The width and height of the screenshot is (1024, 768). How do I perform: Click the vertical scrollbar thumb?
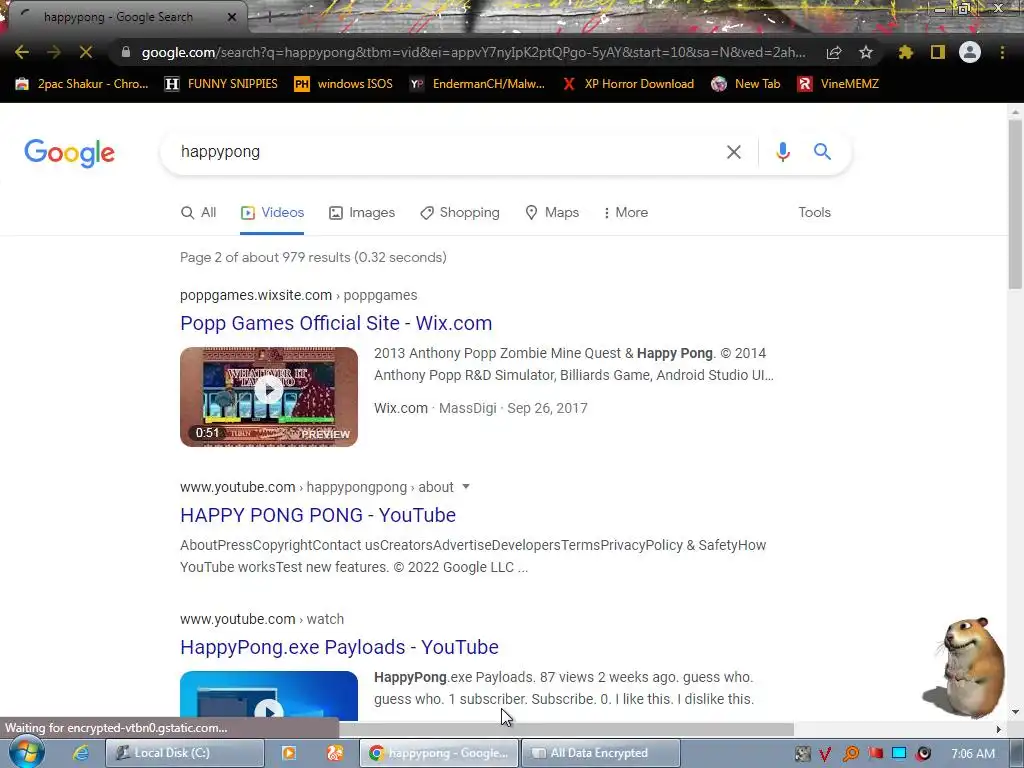1015,204
